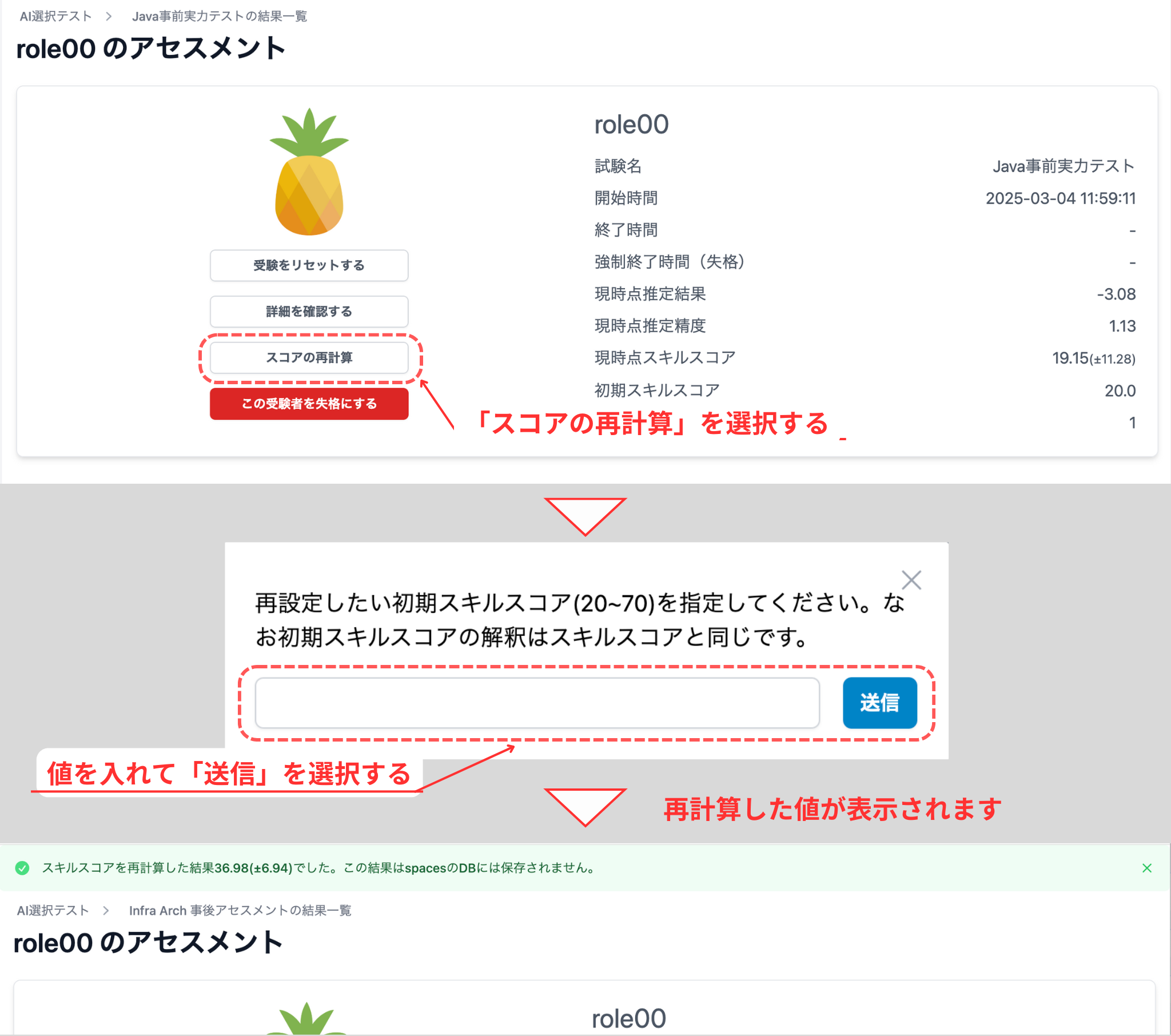Open Java事前実力テストの結果一覧 breadcrumb
Screen dimensions: 1171x1036
pos(220,16)
